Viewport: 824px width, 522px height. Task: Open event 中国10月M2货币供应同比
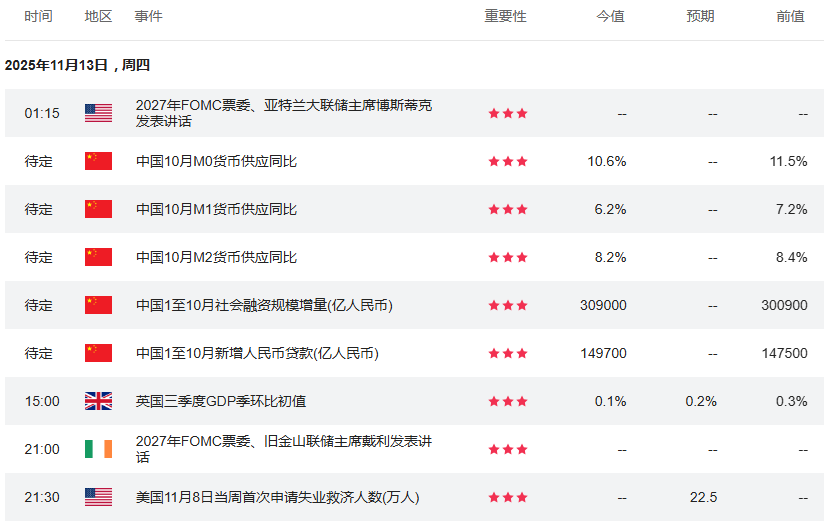(x=216, y=257)
